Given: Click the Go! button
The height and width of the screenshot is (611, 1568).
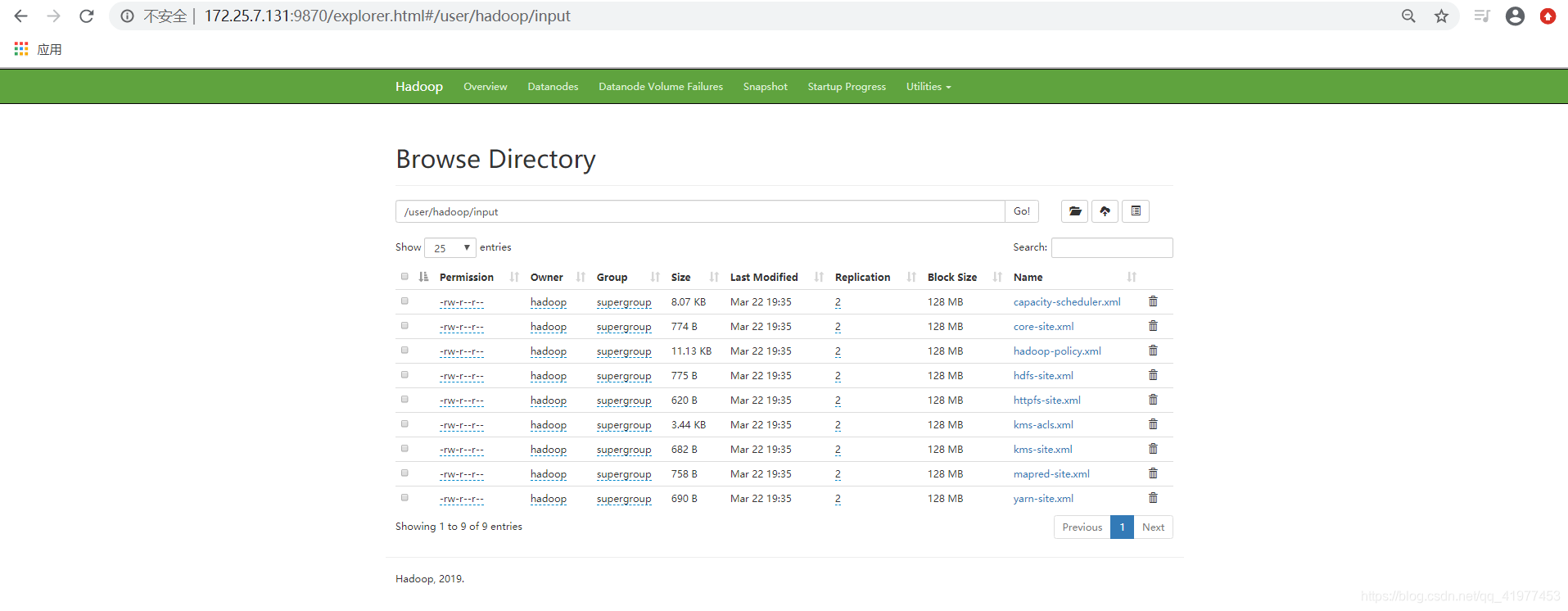Looking at the screenshot, I should [1022, 211].
